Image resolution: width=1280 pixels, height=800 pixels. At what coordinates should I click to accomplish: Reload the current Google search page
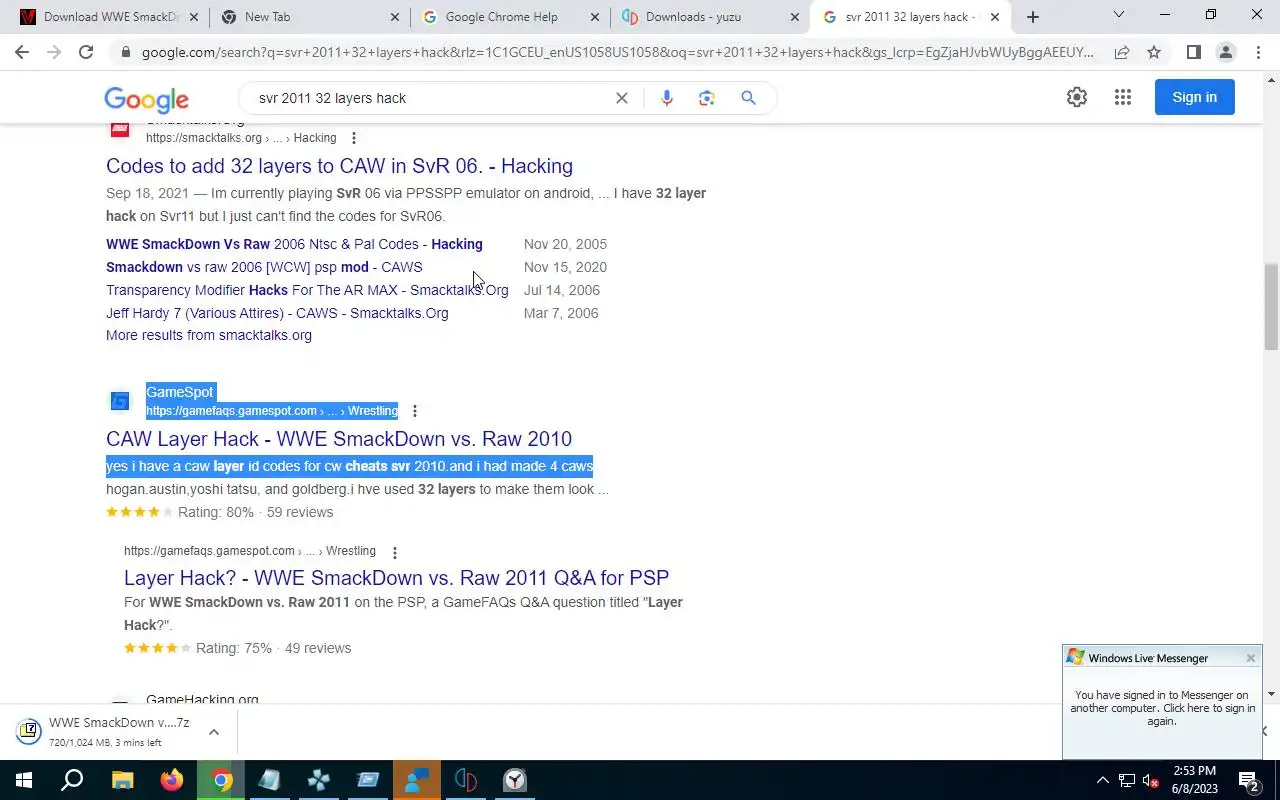[86, 52]
